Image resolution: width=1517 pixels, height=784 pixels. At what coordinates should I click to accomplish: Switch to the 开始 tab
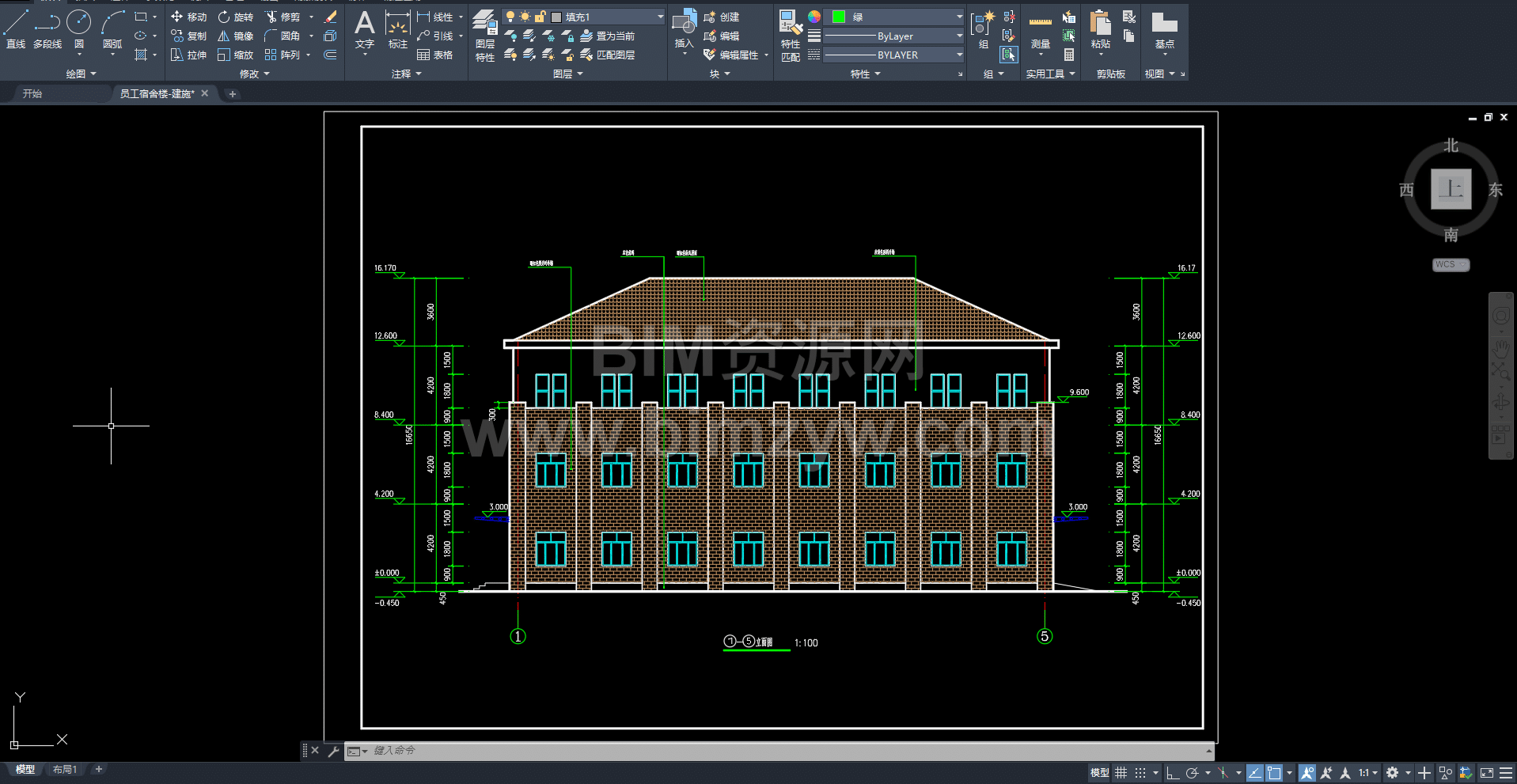pyautogui.click(x=32, y=93)
